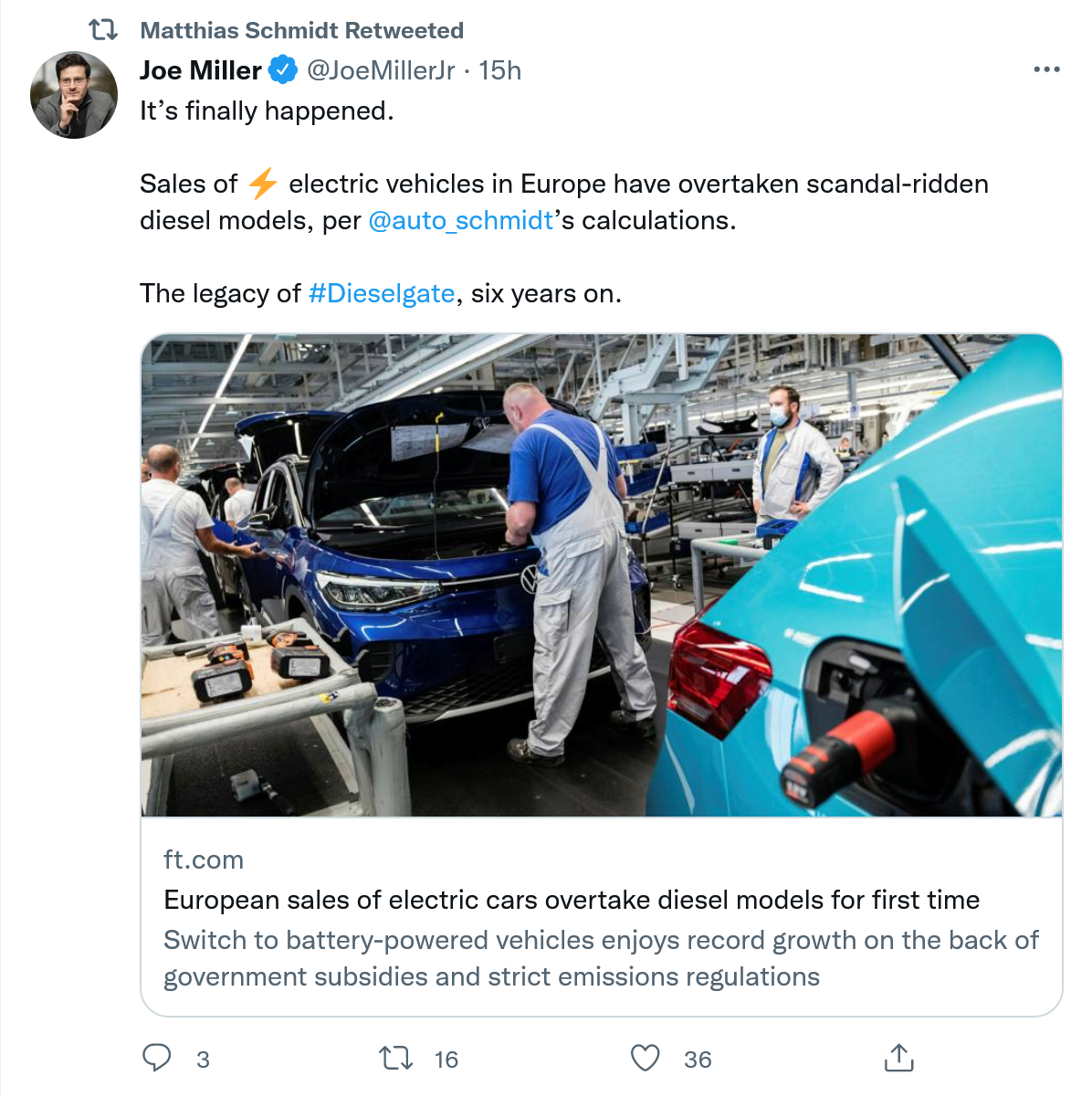The width and height of the screenshot is (1092, 1097).
Task: Retweet this post using the bottom retweet icon
Action: coord(395,1059)
